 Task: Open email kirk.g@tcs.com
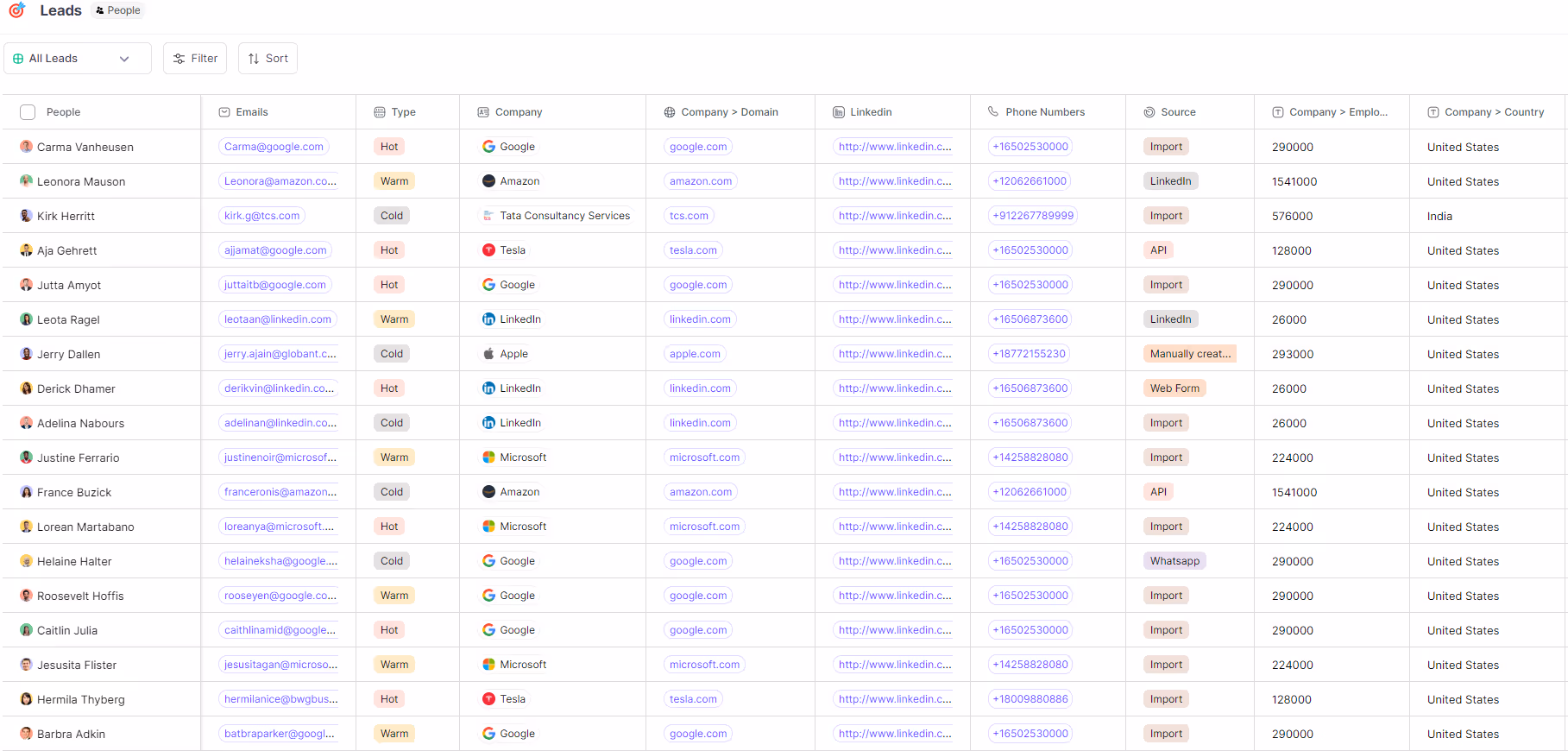(261, 216)
